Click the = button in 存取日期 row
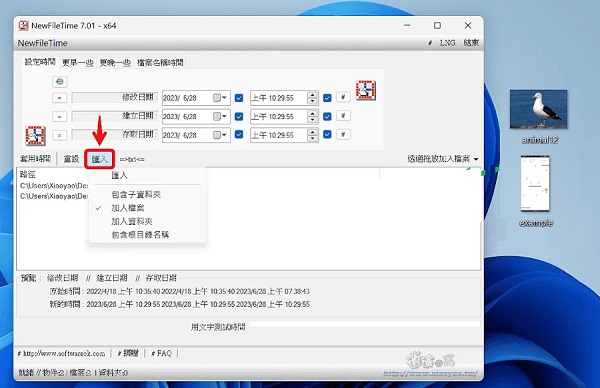The width and height of the screenshot is (600, 388). (x=59, y=135)
